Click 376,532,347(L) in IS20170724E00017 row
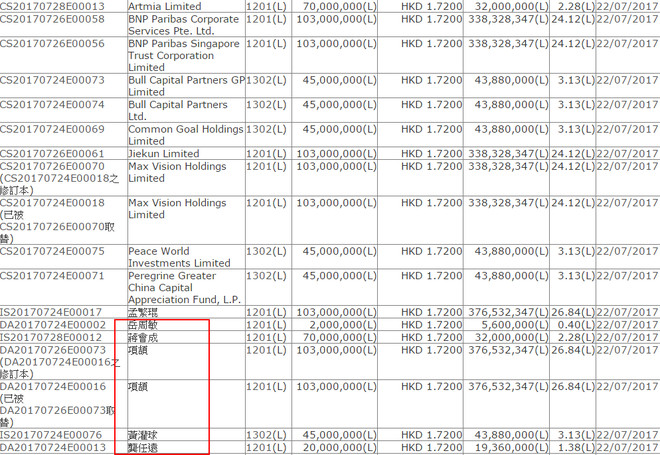The height and width of the screenshot is (455, 660). 508,312
